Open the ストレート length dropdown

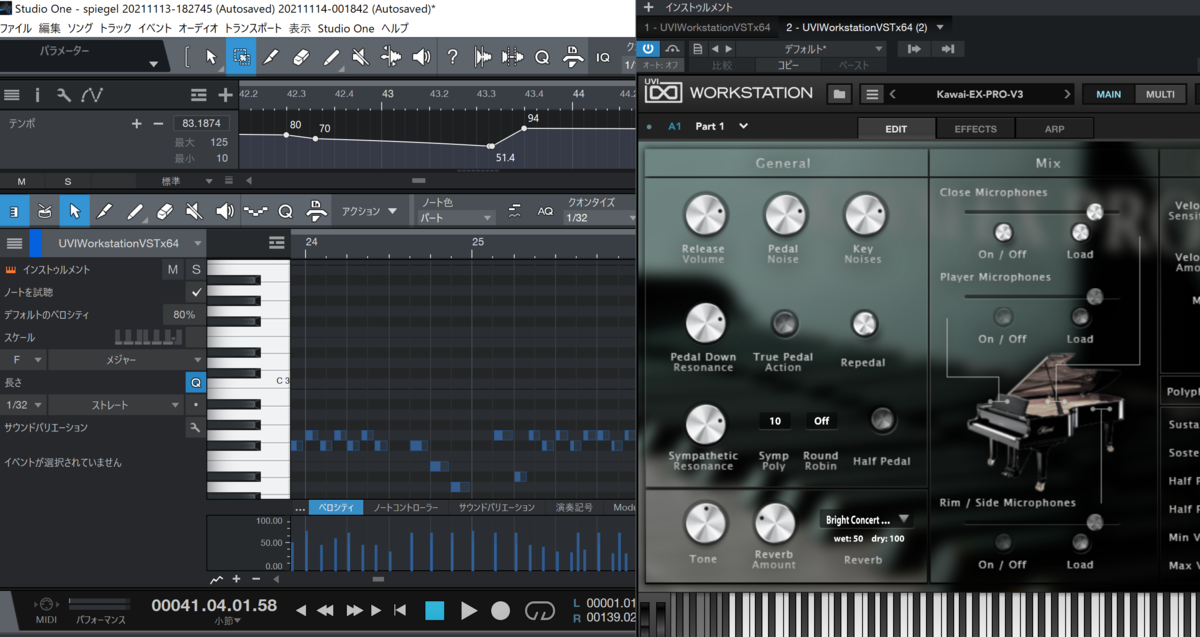pos(115,405)
